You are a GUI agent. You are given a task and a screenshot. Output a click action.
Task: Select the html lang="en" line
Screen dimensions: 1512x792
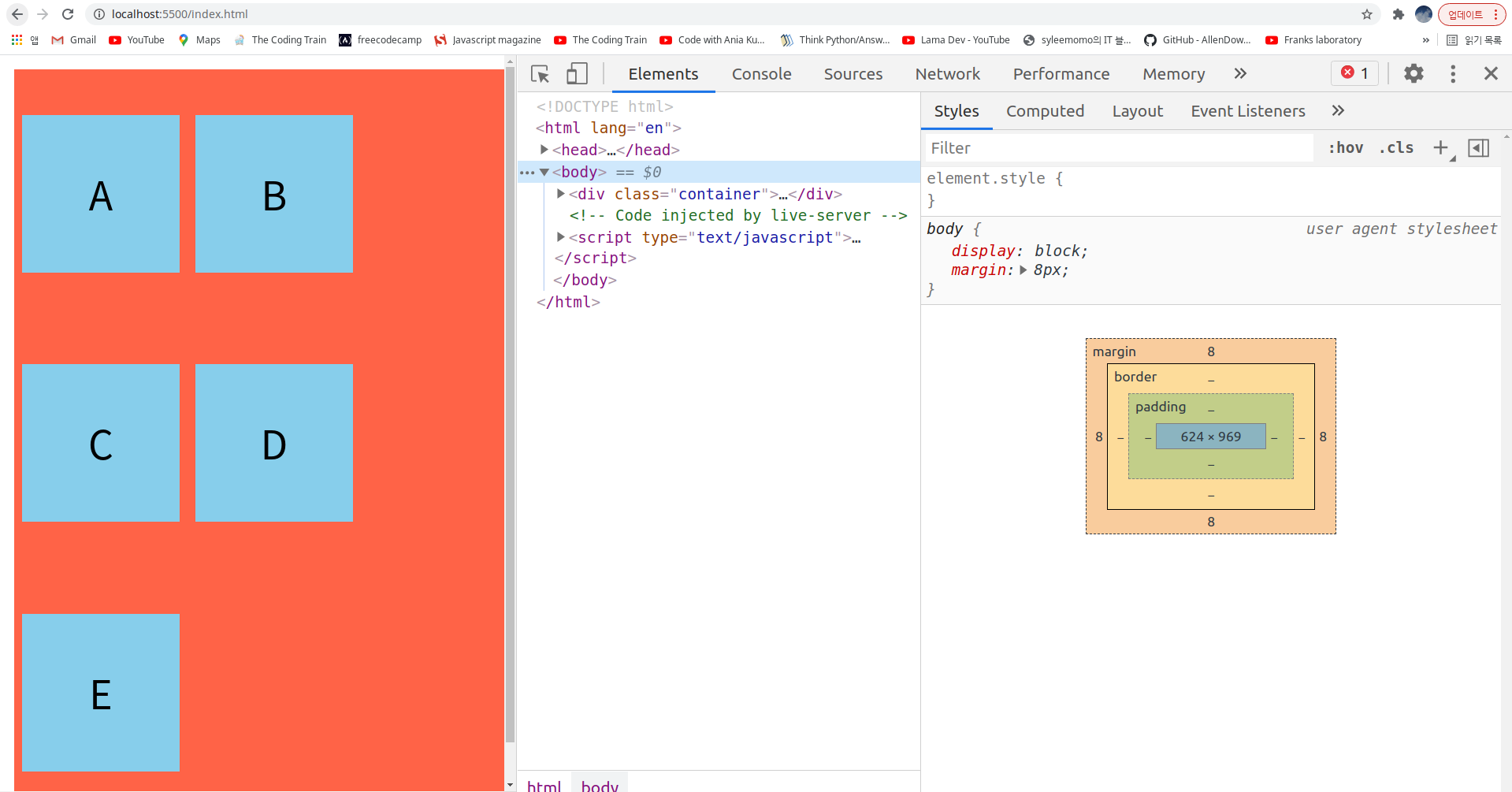coord(608,128)
